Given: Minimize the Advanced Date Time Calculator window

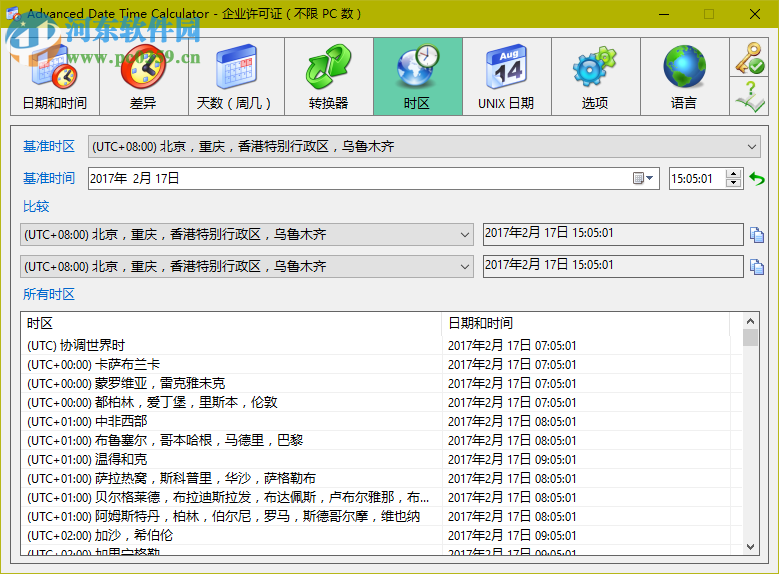Looking at the screenshot, I should (x=664, y=14).
